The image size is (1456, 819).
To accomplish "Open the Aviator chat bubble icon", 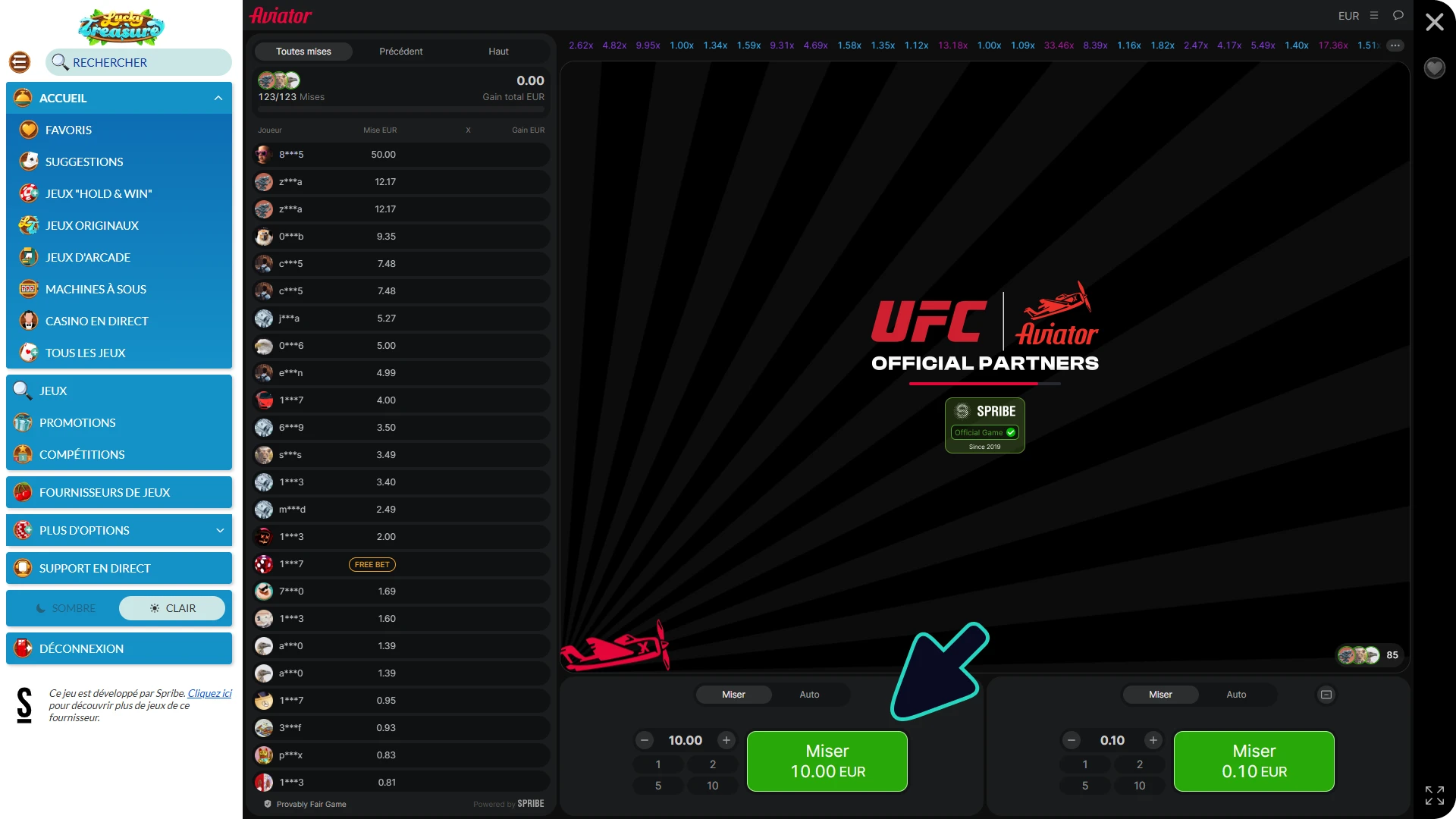I will [1398, 15].
